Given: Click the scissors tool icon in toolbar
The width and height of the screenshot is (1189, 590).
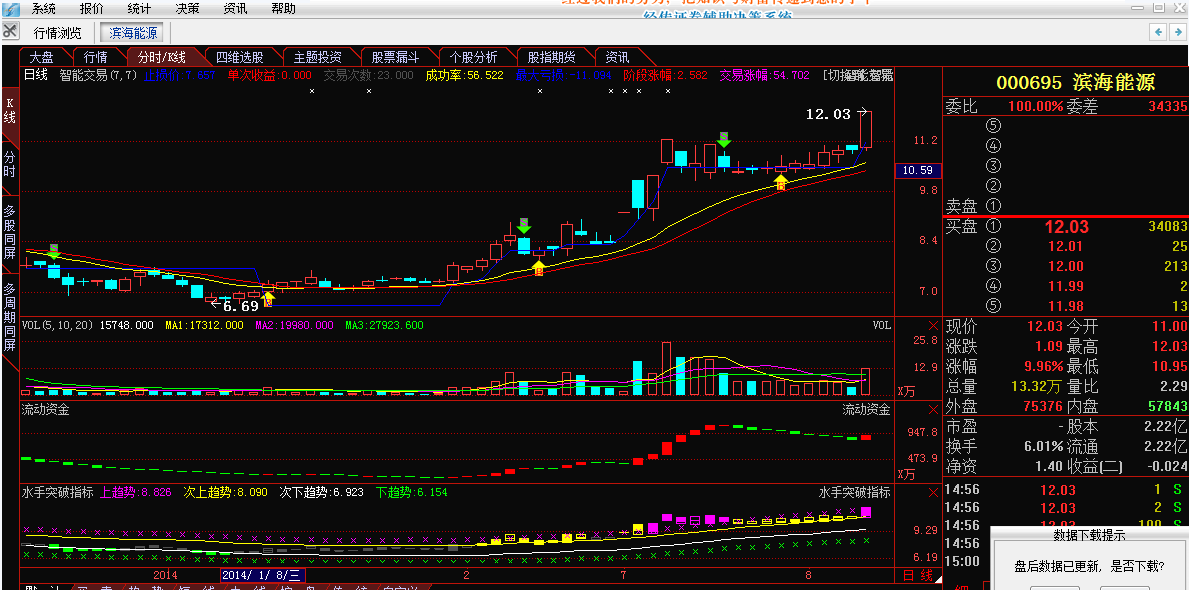Looking at the screenshot, I should [x=10, y=31].
